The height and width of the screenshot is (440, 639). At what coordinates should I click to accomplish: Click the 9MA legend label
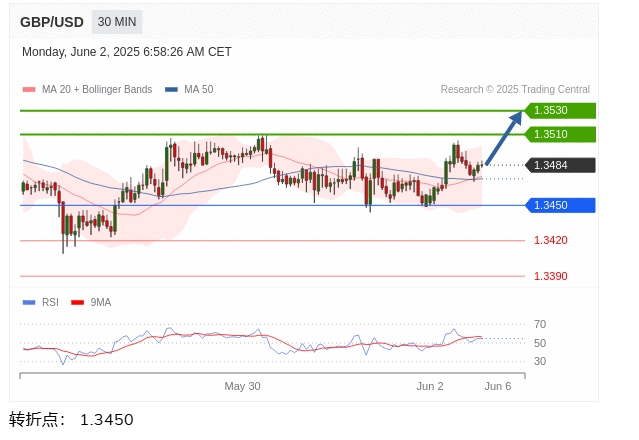click(x=101, y=302)
